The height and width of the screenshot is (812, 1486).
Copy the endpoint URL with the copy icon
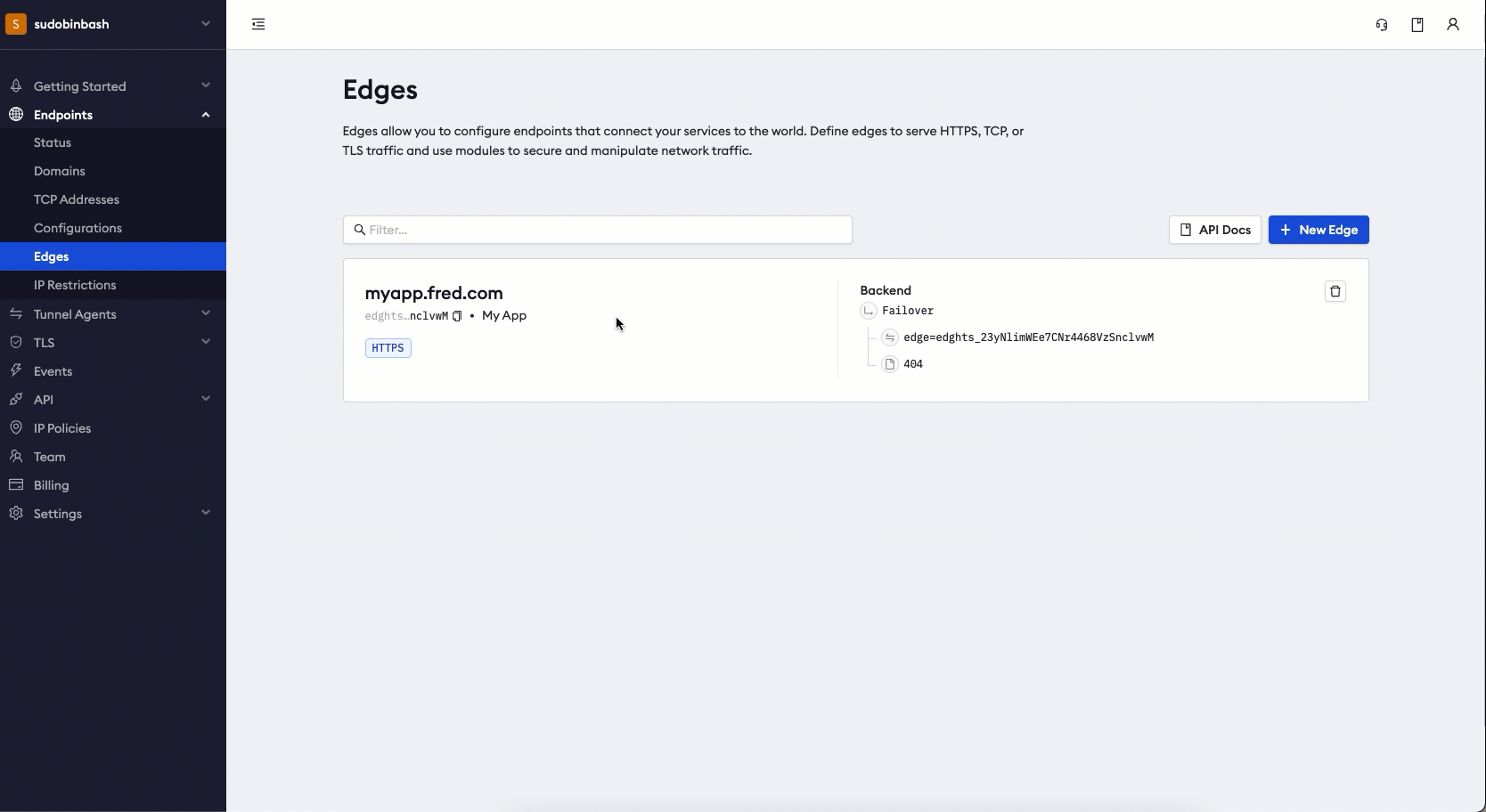[458, 316]
